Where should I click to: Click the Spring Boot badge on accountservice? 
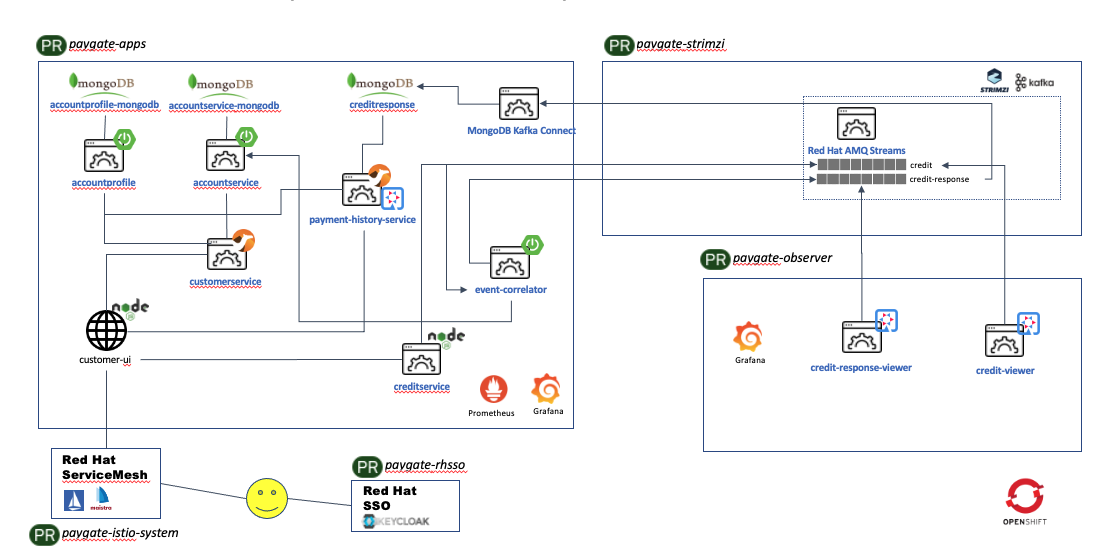click(x=246, y=137)
